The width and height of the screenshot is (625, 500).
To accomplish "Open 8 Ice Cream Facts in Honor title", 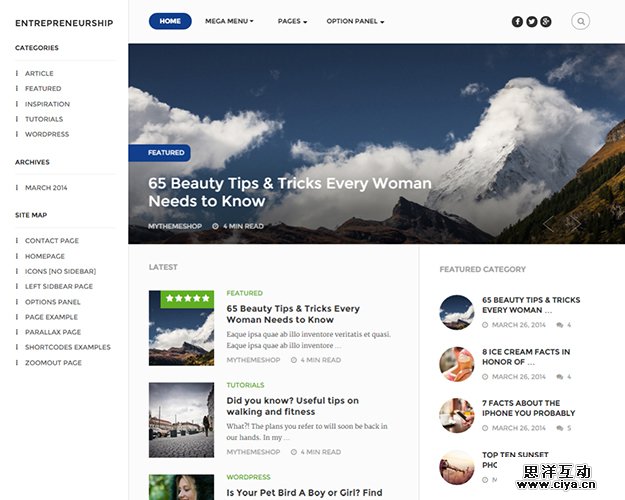I will (x=526, y=357).
